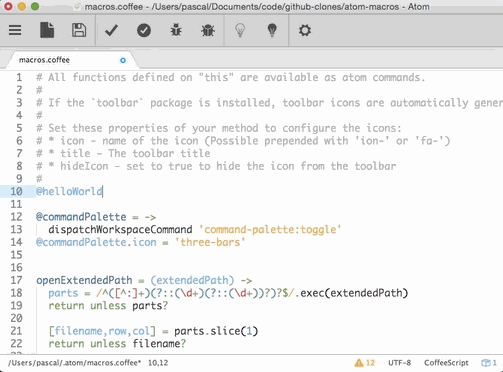Click line number 14 in the gutter

16,242
